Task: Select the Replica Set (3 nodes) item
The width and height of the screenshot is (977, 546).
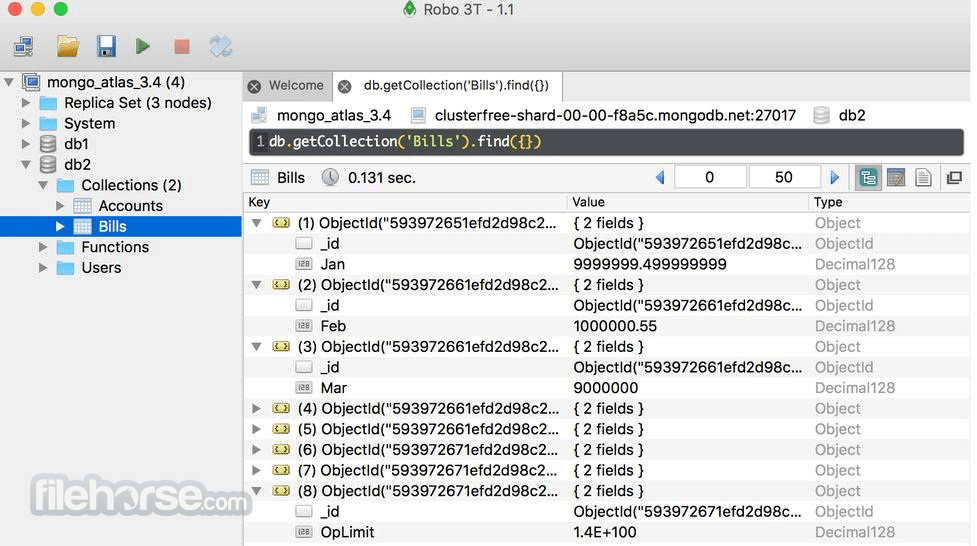Action: [x=138, y=102]
